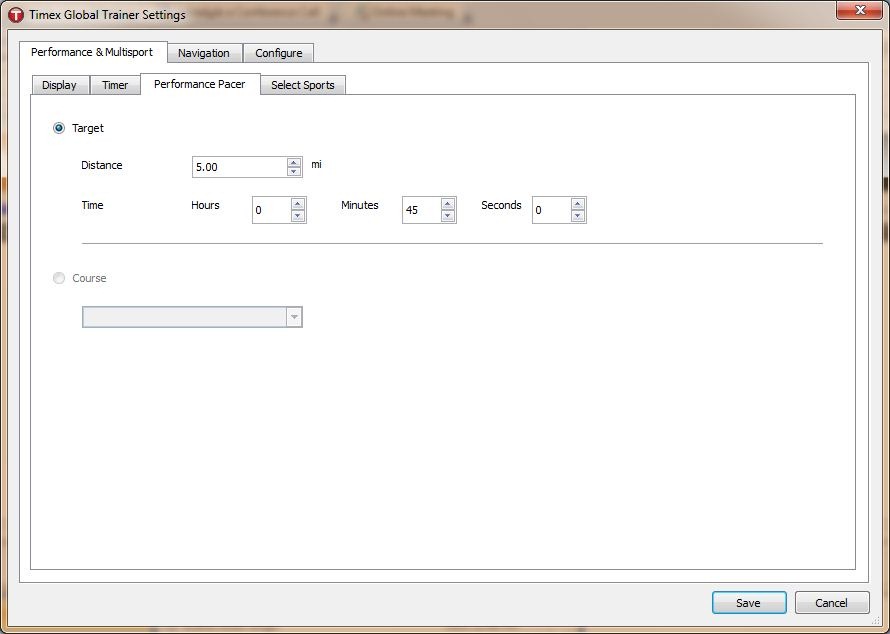This screenshot has height=634, width=890.
Task: Increase Distance with the up arrow
Action: point(293,162)
